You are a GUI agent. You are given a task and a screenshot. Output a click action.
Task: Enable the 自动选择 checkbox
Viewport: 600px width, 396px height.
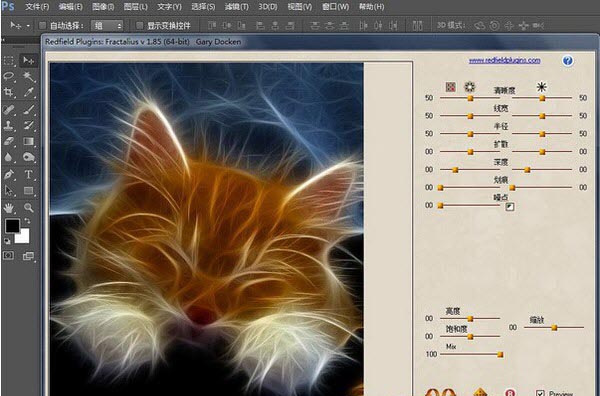click(42, 26)
